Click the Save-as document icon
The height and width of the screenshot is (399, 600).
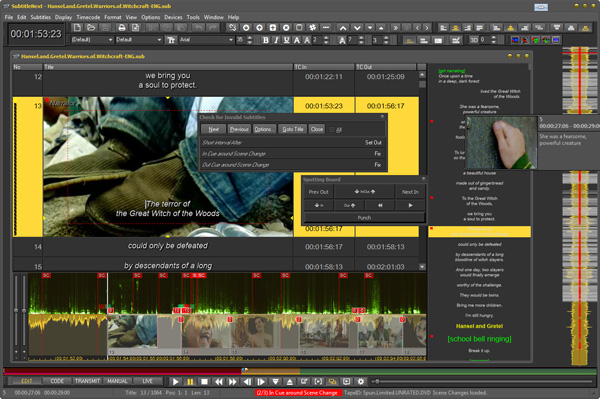135,28
